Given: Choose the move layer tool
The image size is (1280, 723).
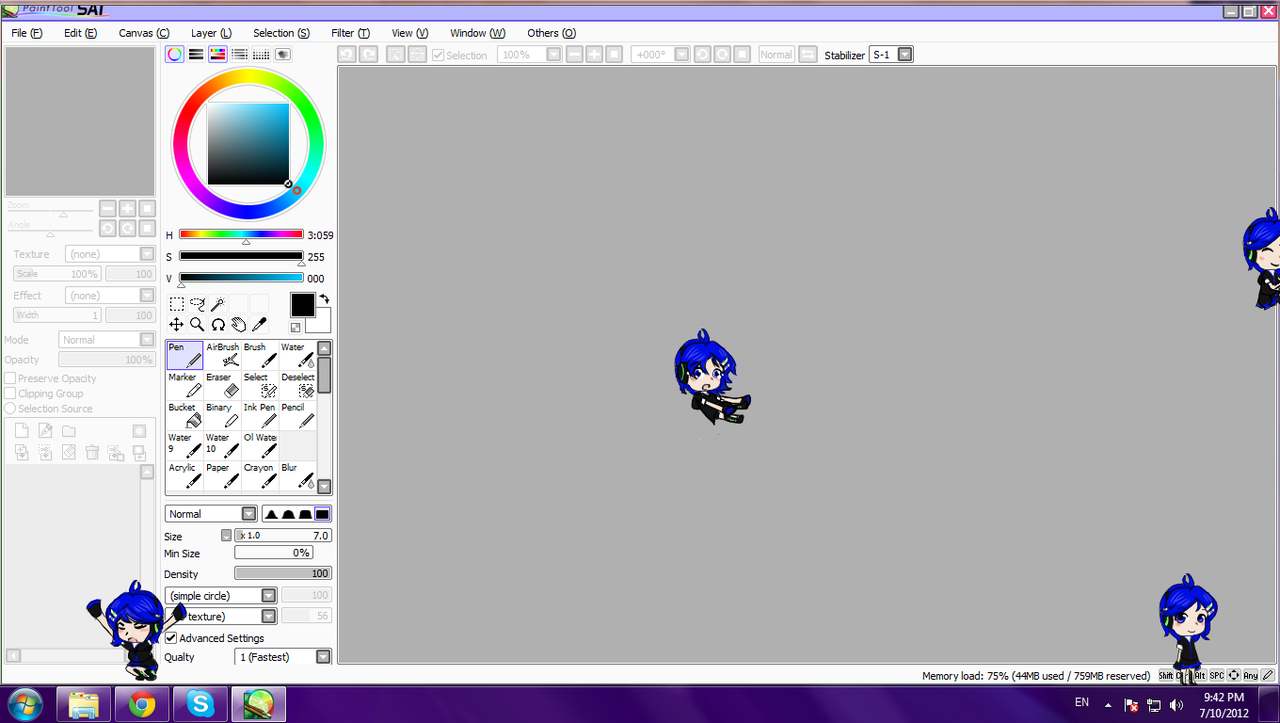Looking at the screenshot, I should (176, 324).
